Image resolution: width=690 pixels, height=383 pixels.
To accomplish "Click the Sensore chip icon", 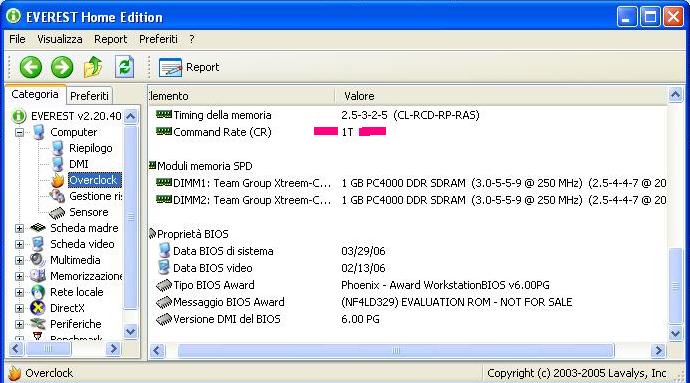I will coord(58,213).
